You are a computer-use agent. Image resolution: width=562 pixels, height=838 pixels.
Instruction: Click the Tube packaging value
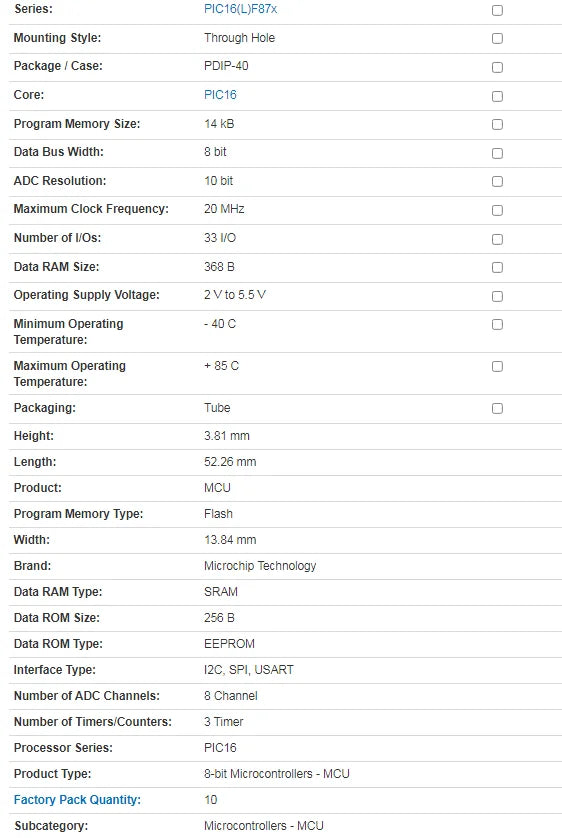coord(217,408)
